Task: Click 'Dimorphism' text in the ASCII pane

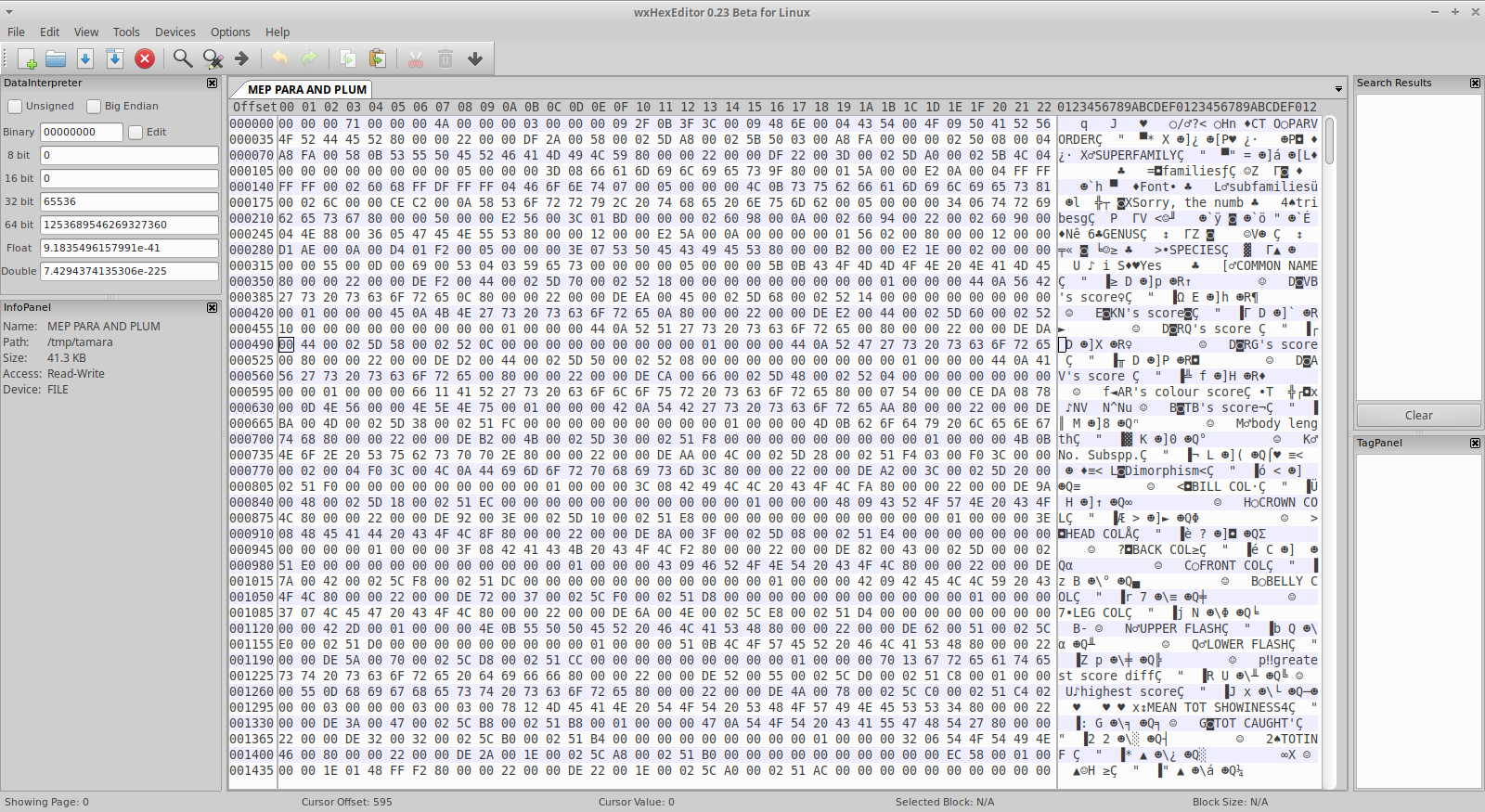Action: point(1162,470)
